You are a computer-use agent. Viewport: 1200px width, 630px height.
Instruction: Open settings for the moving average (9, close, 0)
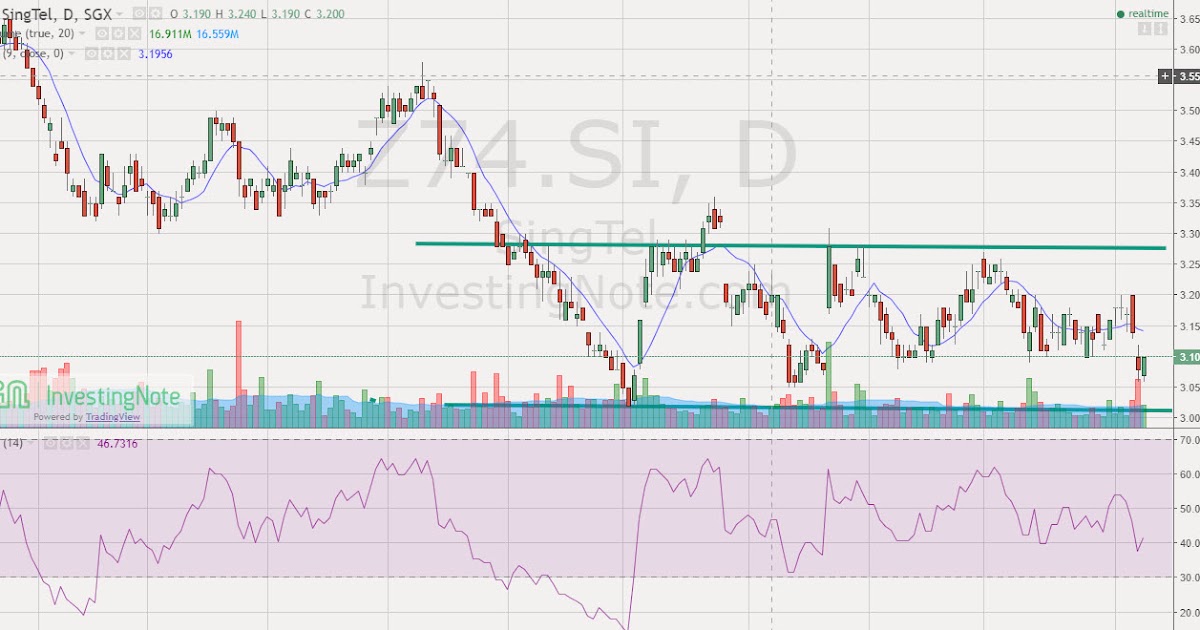(108, 53)
